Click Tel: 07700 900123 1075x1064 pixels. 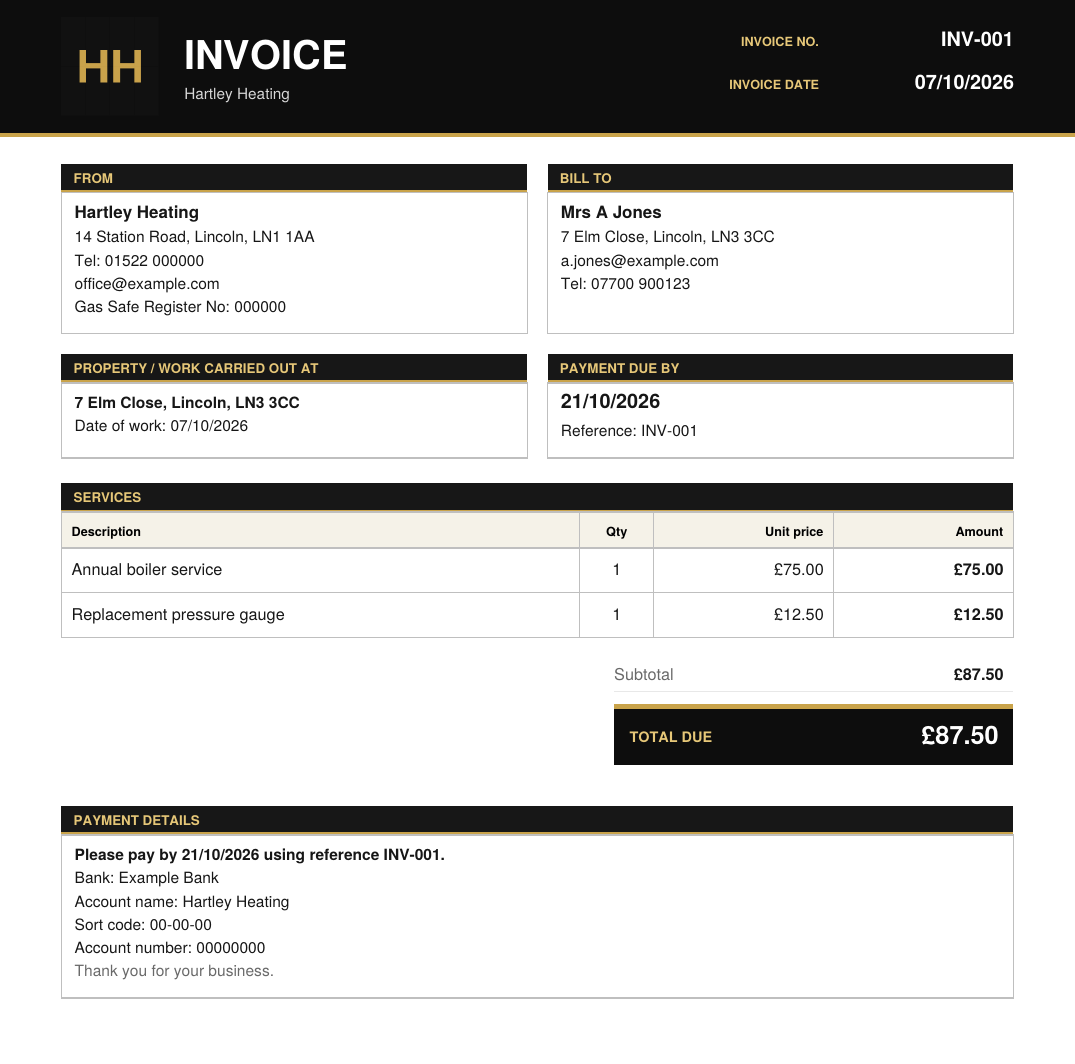click(625, 284)
